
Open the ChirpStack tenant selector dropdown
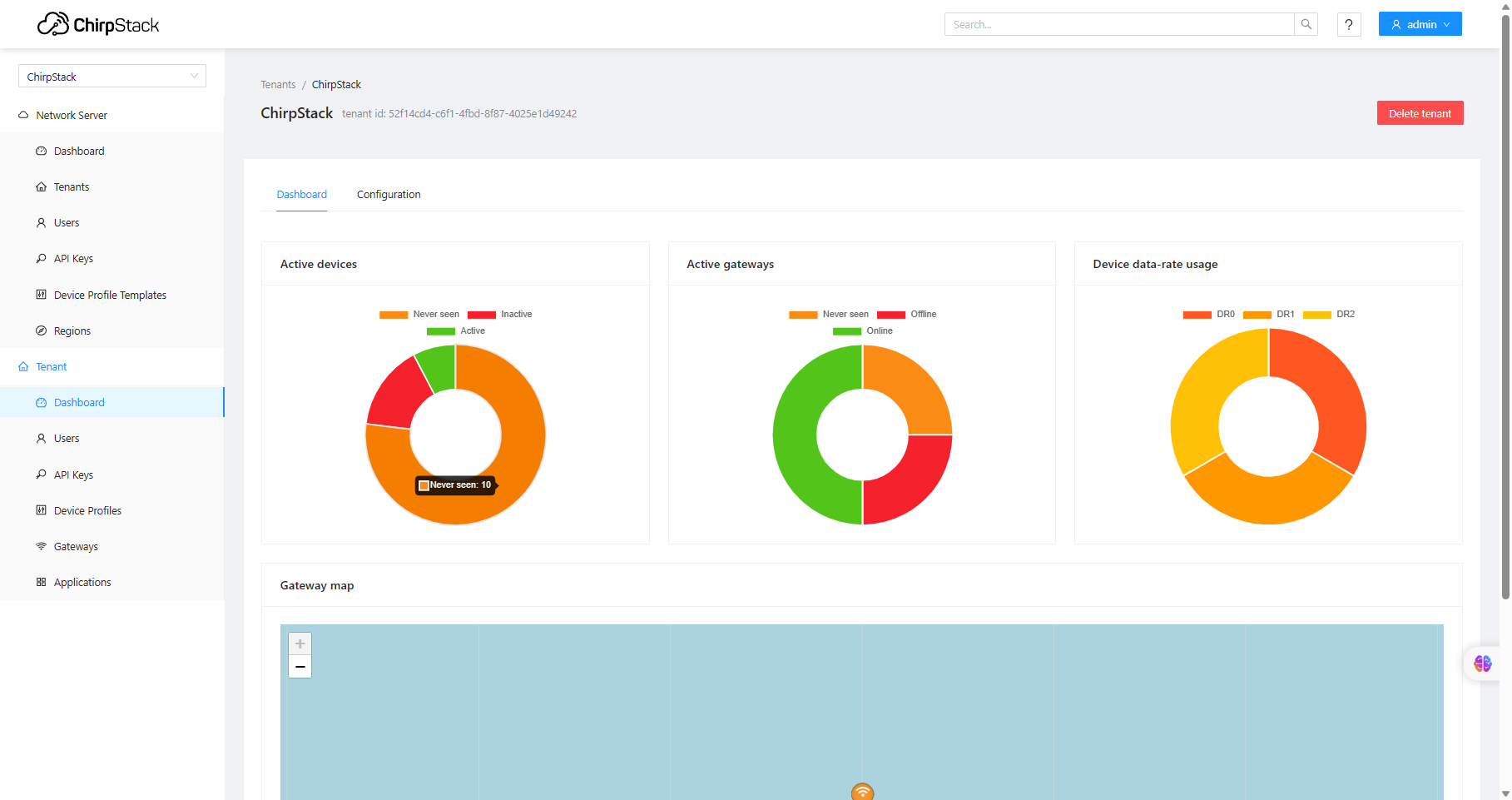click(112, 77)
